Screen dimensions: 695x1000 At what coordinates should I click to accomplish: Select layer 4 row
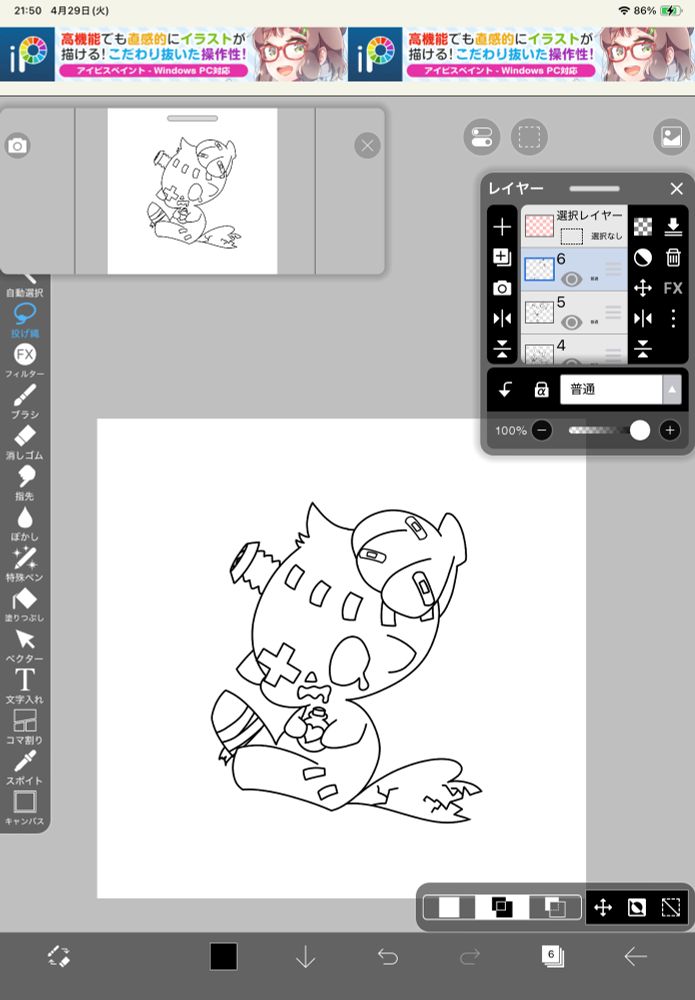tap(574, 349)
